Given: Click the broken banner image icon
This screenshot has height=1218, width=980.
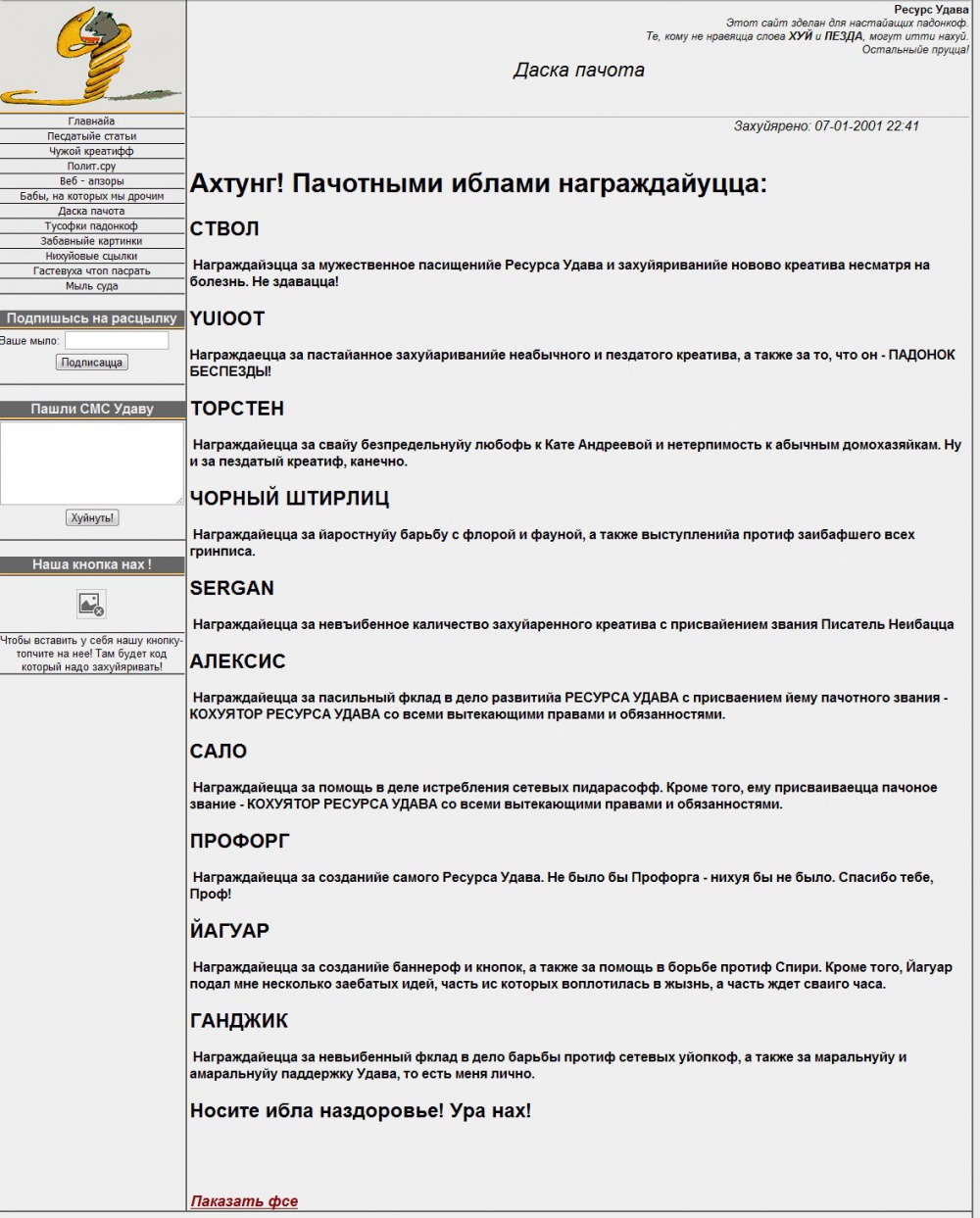Looking at the screenshot, I should point(91,604).
